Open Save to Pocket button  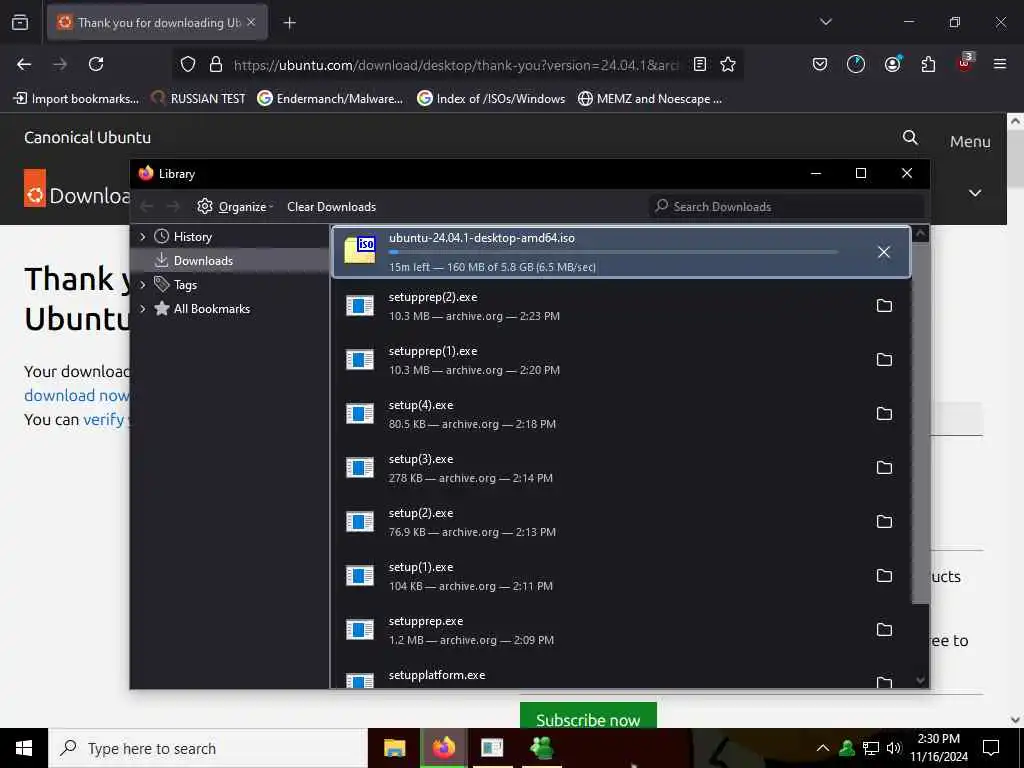tap(820, 64)
